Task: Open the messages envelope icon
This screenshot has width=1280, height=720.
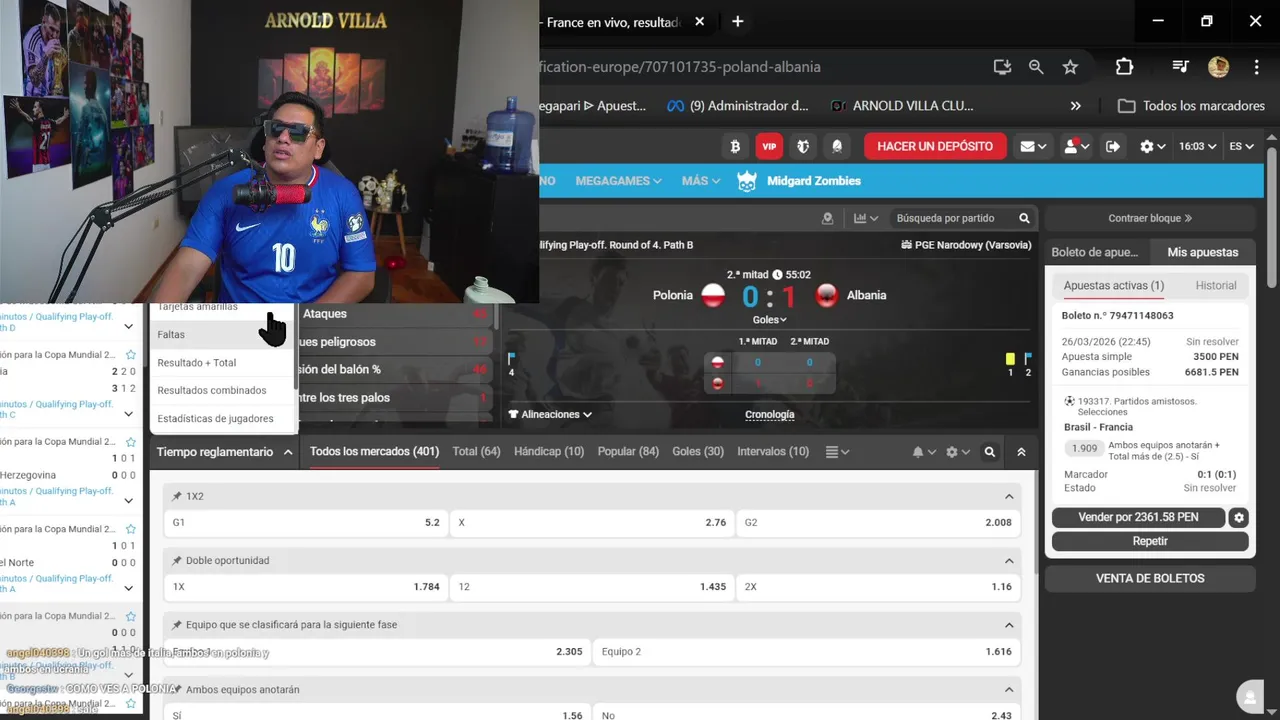Action: [x=1033, y=146]
